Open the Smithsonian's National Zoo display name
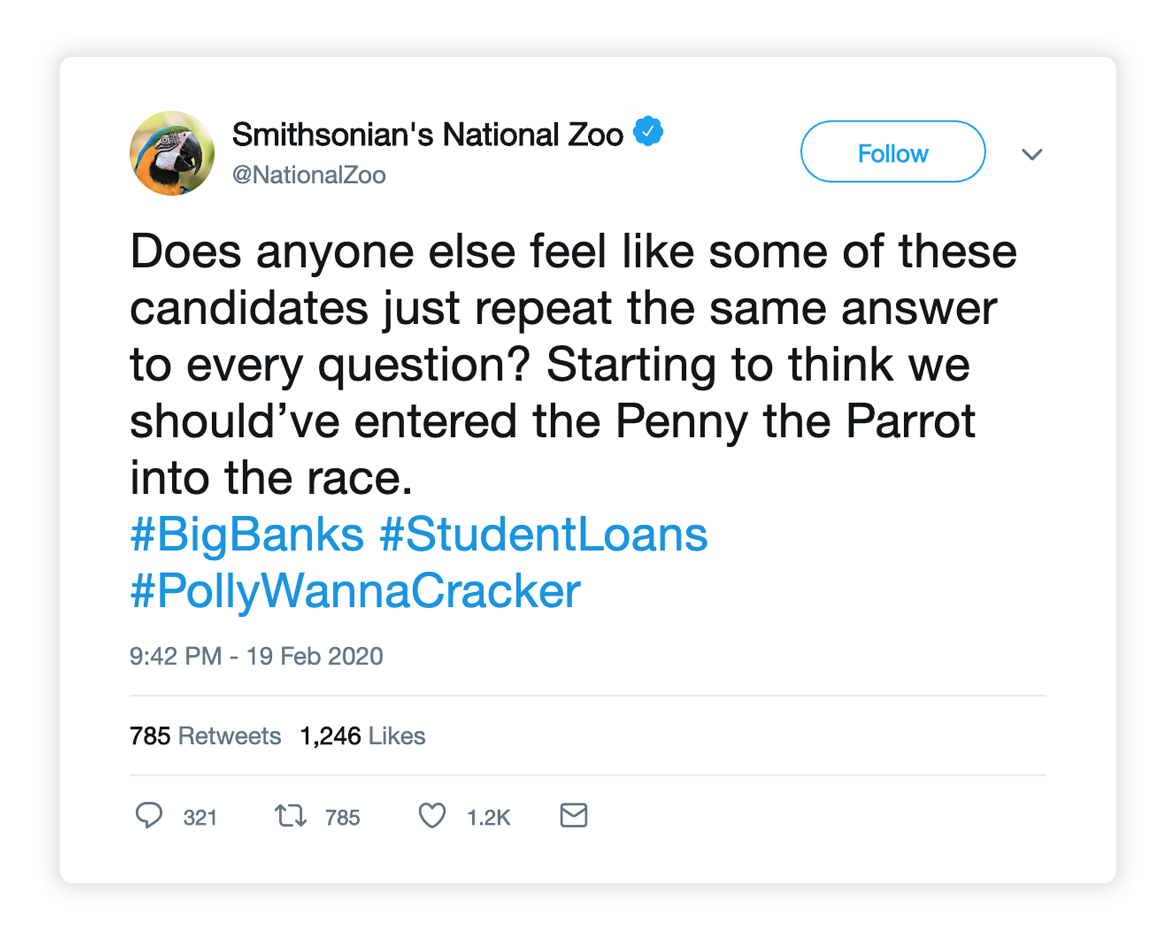 click(427, 134)
